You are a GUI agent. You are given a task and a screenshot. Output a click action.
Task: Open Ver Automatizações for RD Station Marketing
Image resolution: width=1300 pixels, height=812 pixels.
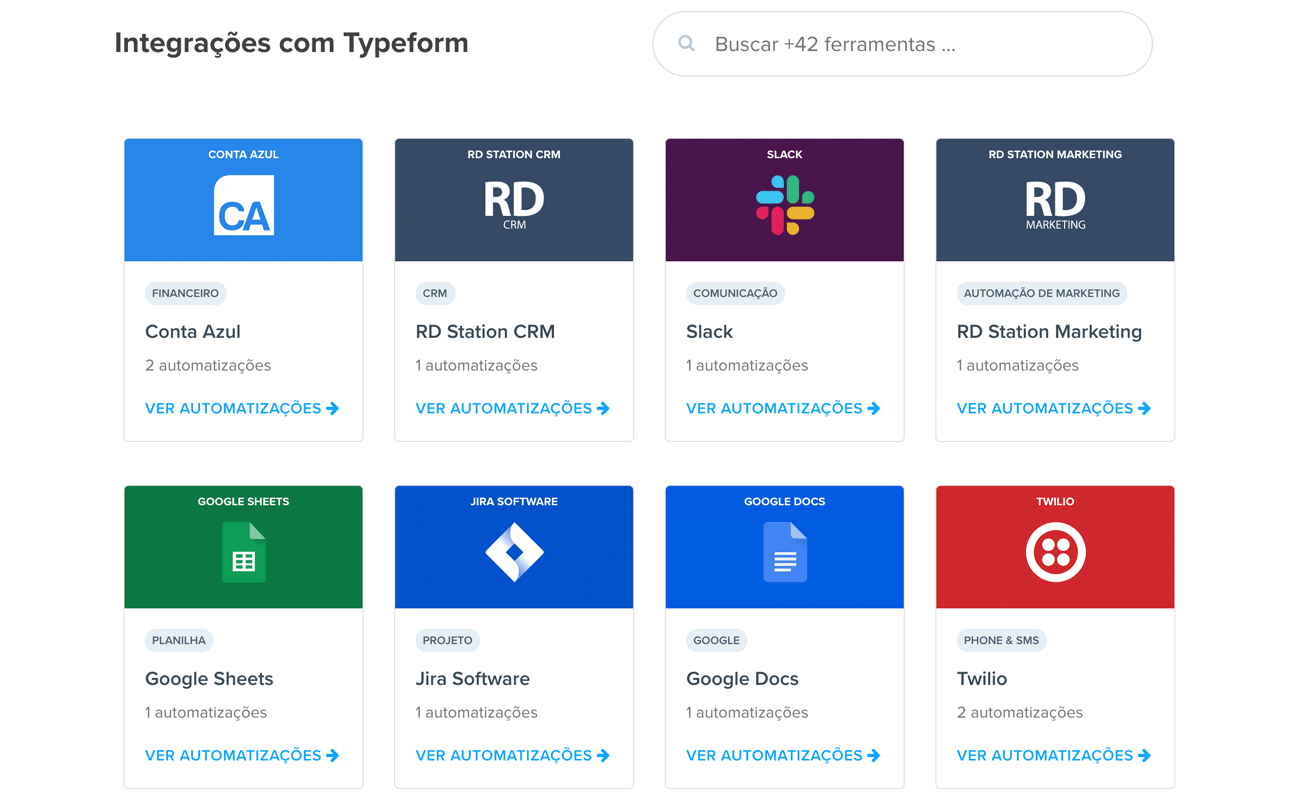pos(1054,408)
